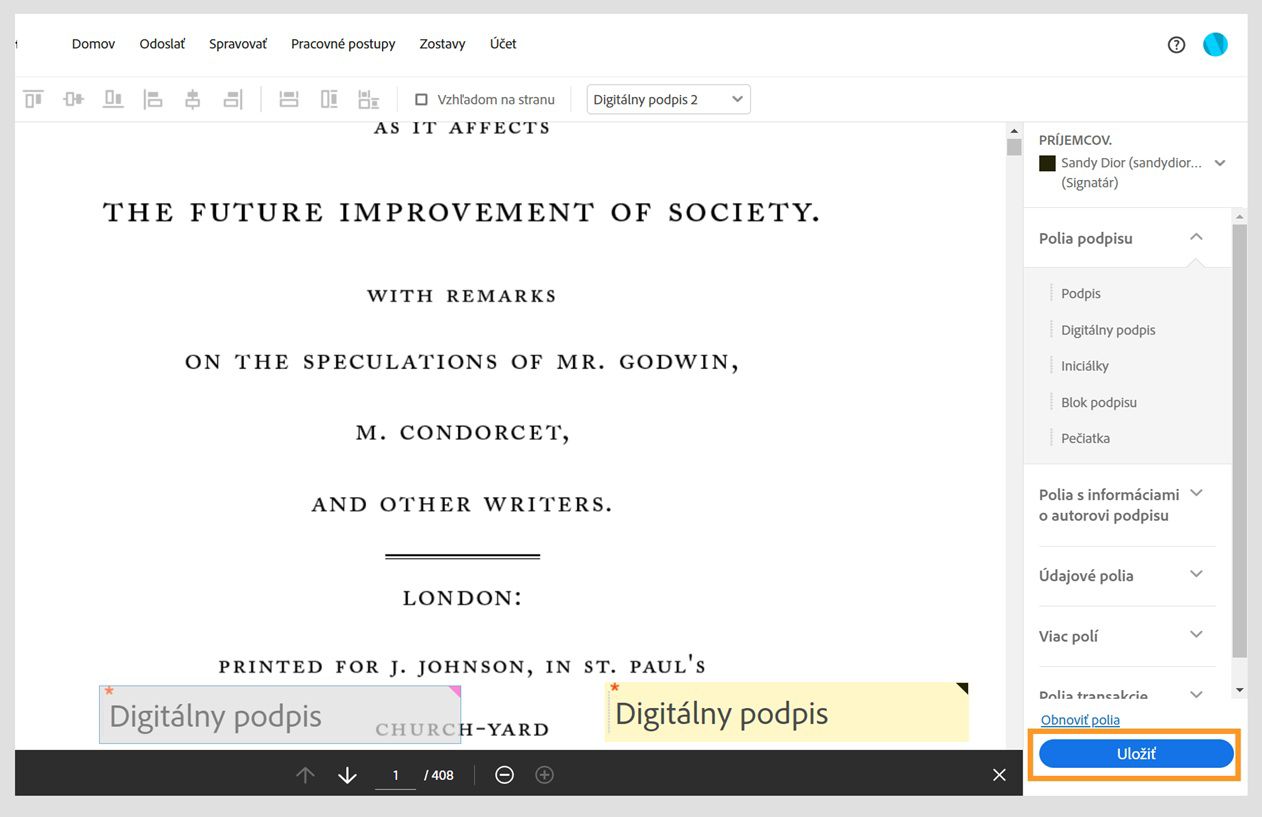Select the yellow Digitálny podpis field on document
1262x817 pixels.
tap(787, 712)
